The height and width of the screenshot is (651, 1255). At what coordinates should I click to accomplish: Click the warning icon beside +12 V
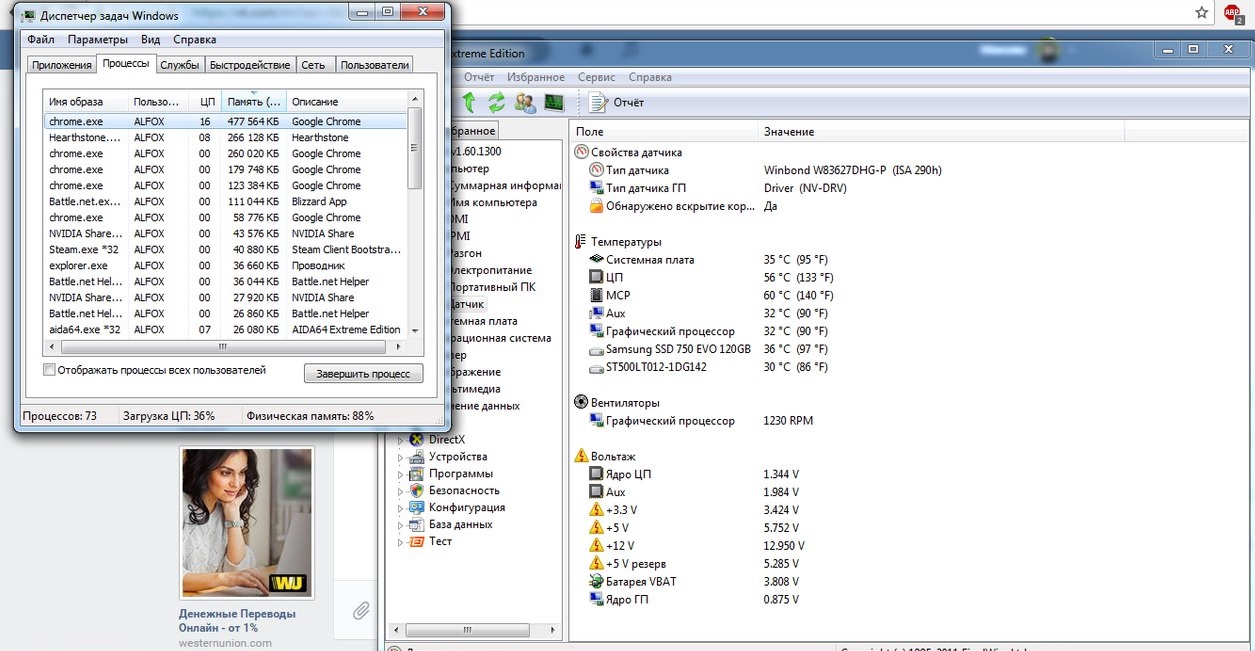597,546
